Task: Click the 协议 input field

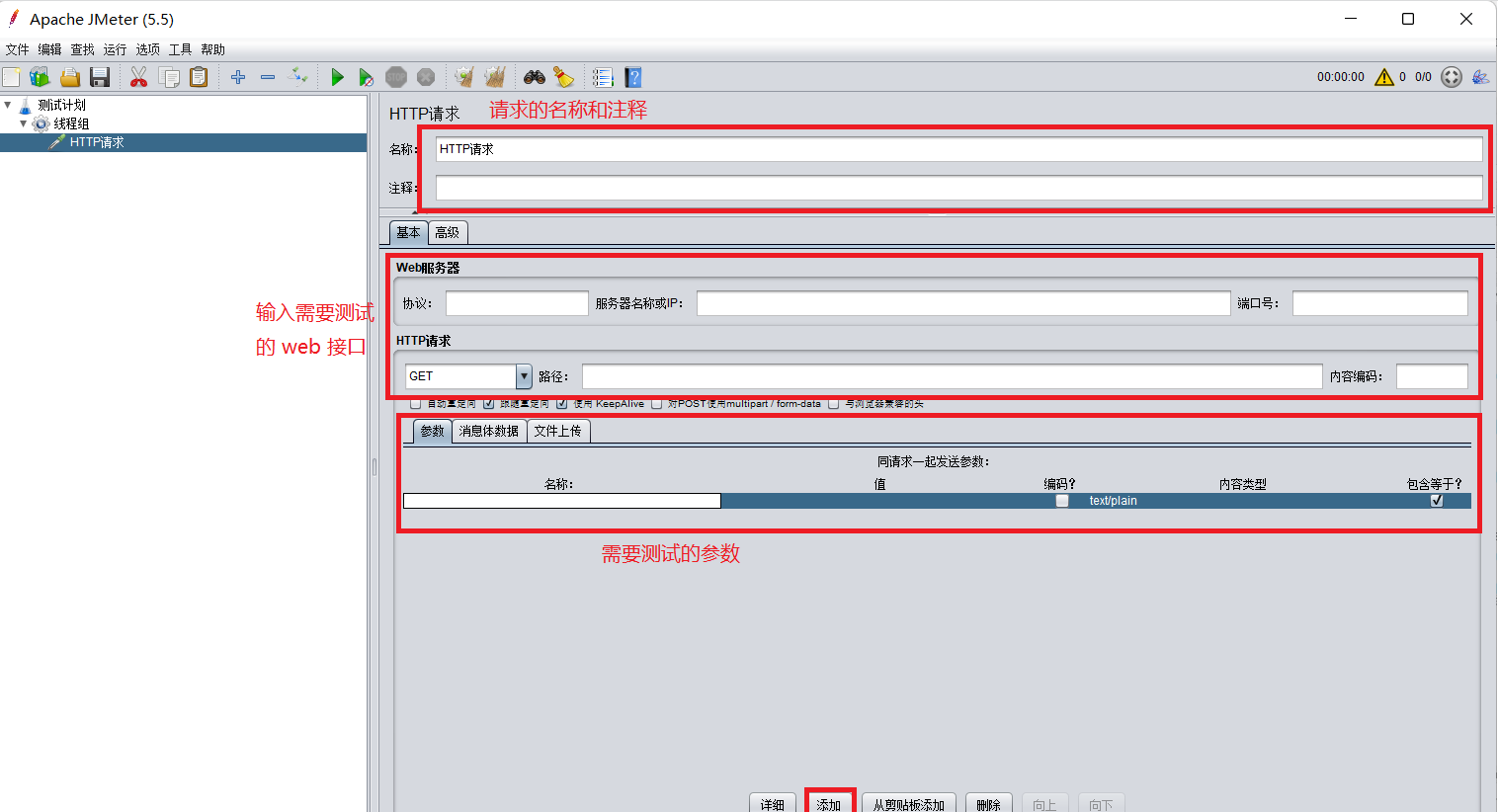Action: (517, 303)
